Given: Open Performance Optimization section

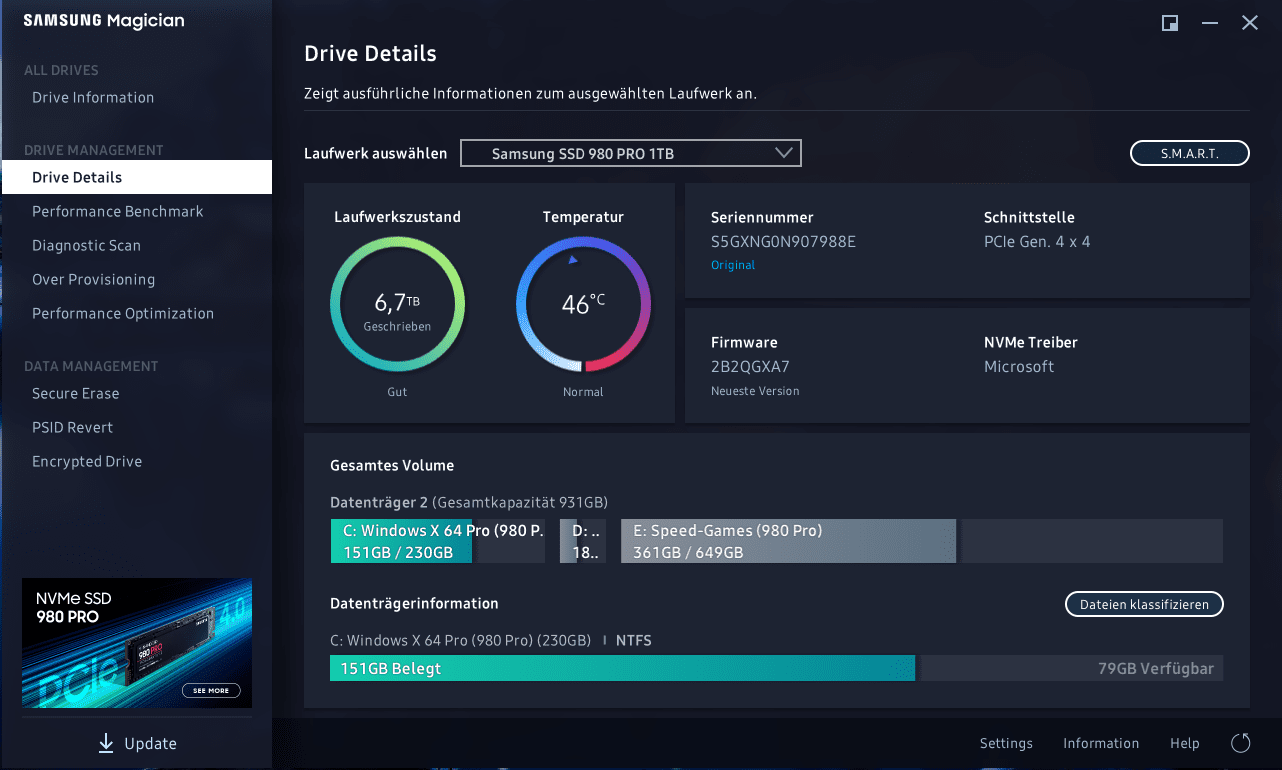Looking at the screenshot, I should tap(123, 313).
